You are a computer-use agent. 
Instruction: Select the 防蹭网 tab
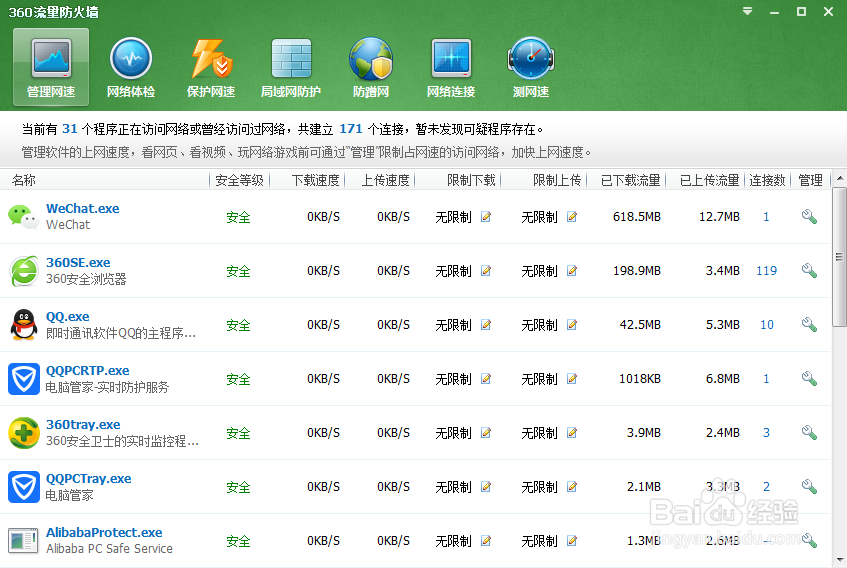371,67
